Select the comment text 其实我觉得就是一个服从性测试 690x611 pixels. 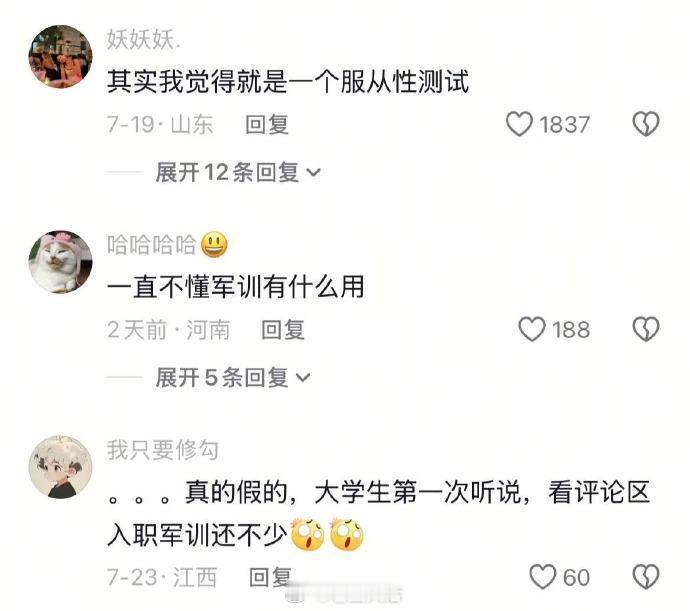coord(288,82)
